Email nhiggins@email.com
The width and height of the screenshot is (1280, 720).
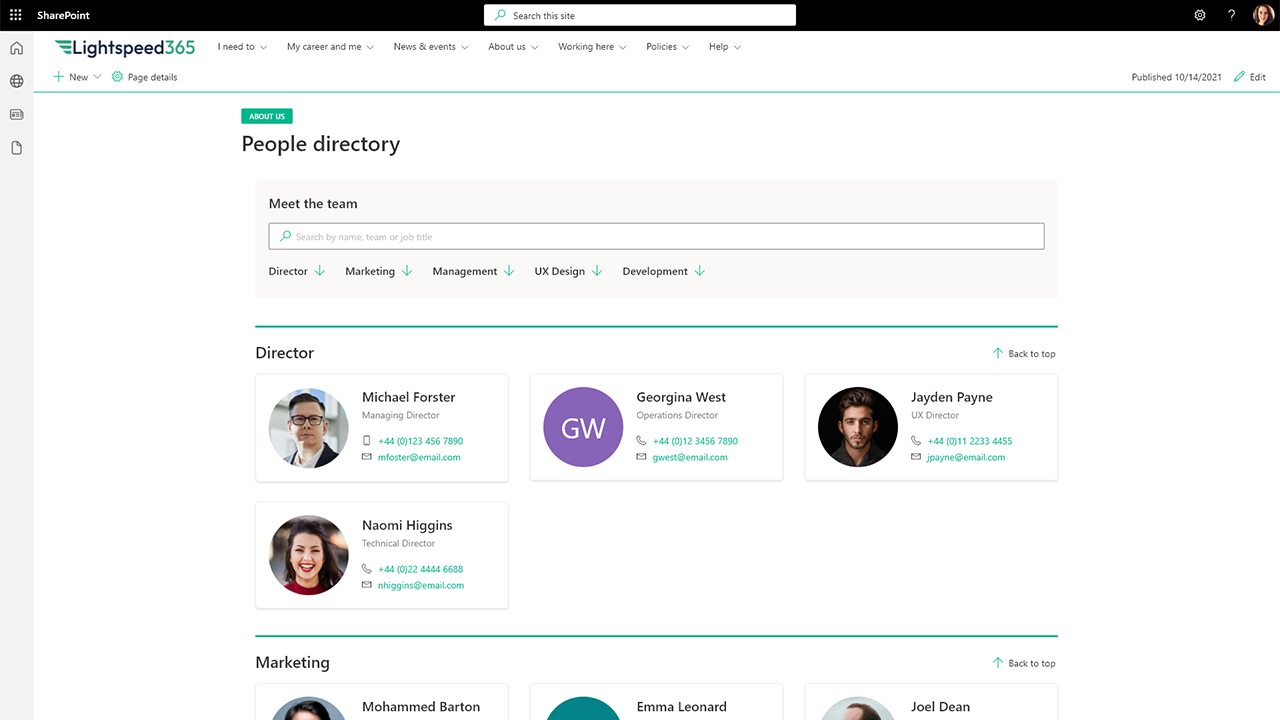[421, 585]
